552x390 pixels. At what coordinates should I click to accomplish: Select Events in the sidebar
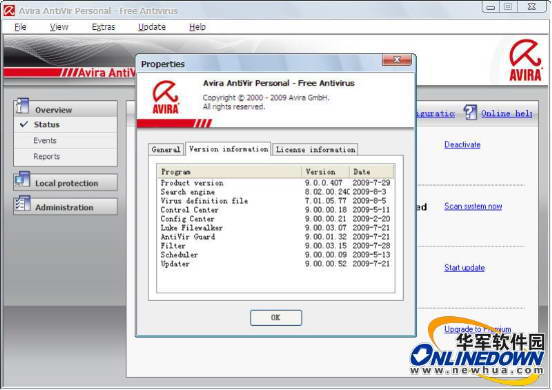tap(45, 140)
